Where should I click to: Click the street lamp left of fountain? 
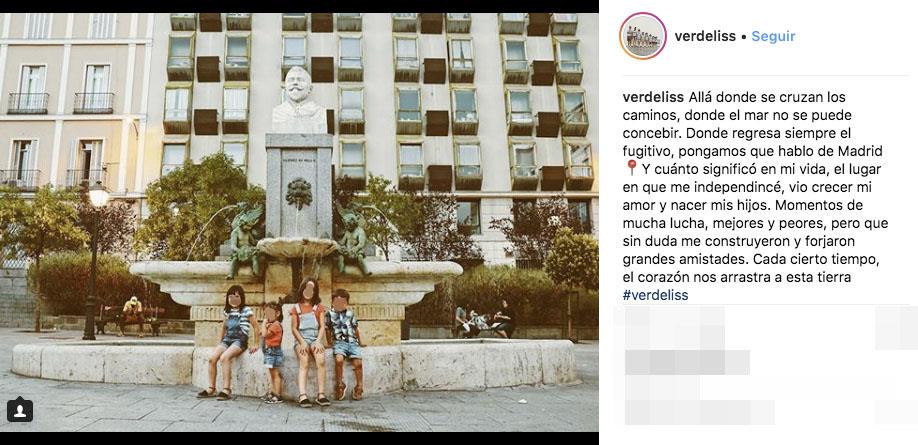[x=94, y=260]
